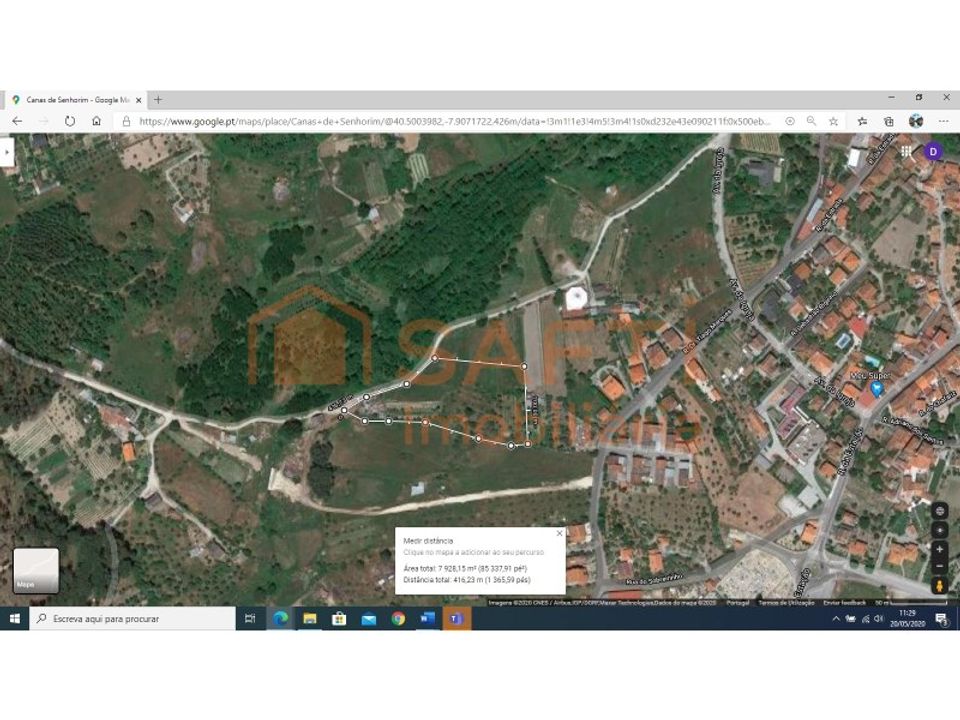Minimize the browser window

pos(891,97)
